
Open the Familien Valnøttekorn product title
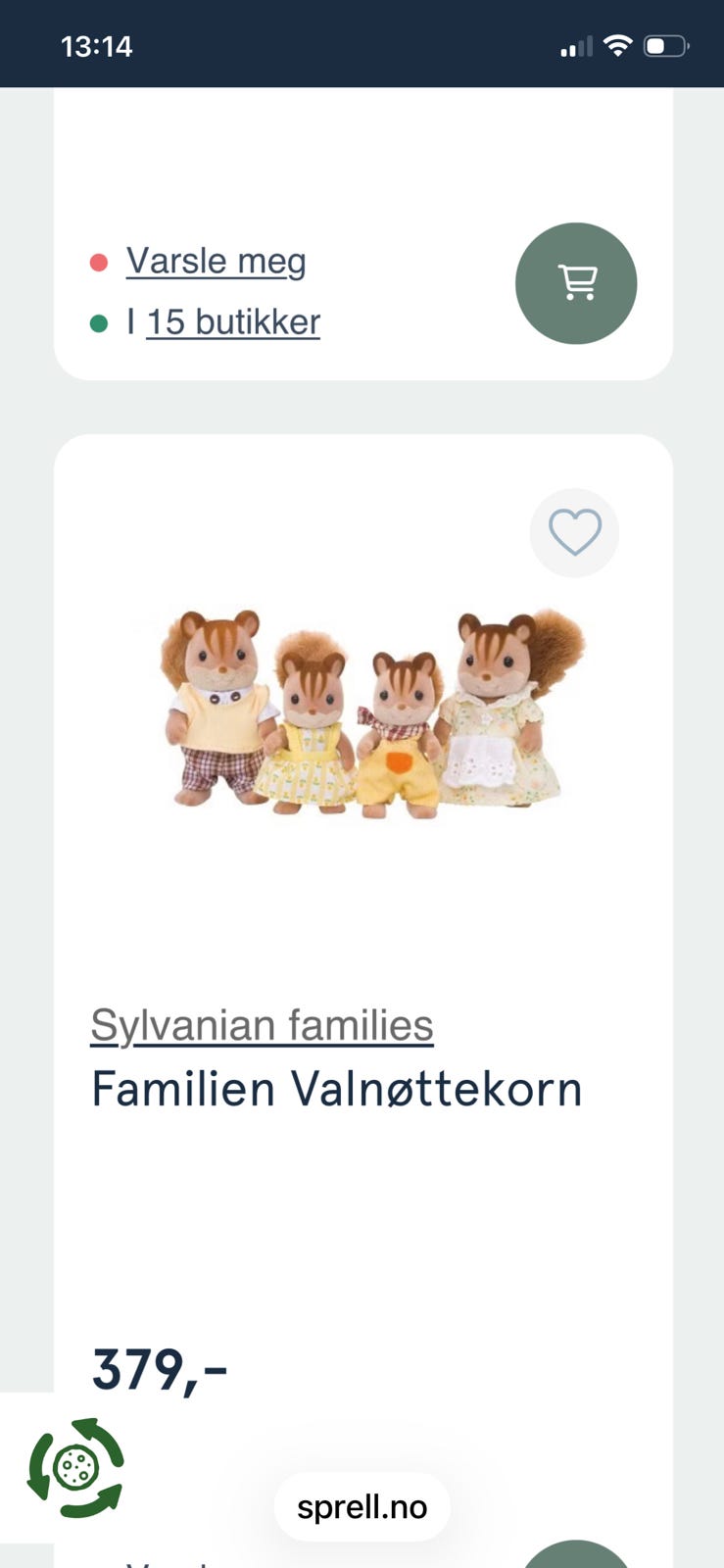point(336,1089)
